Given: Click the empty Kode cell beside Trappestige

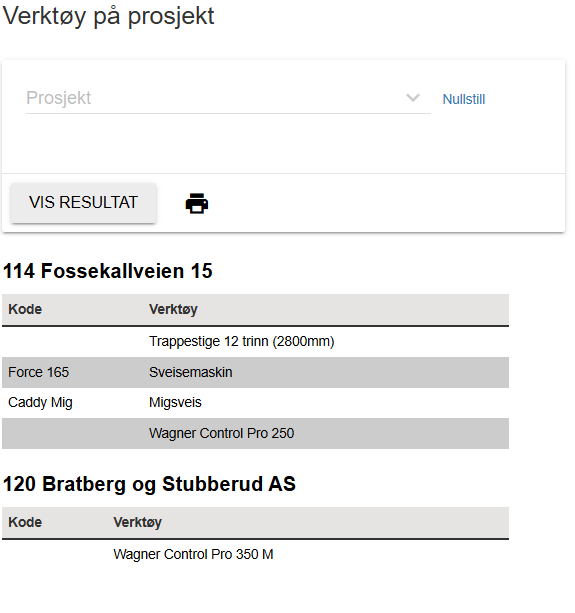Looking at the screenshot, I should coord(75,341).
